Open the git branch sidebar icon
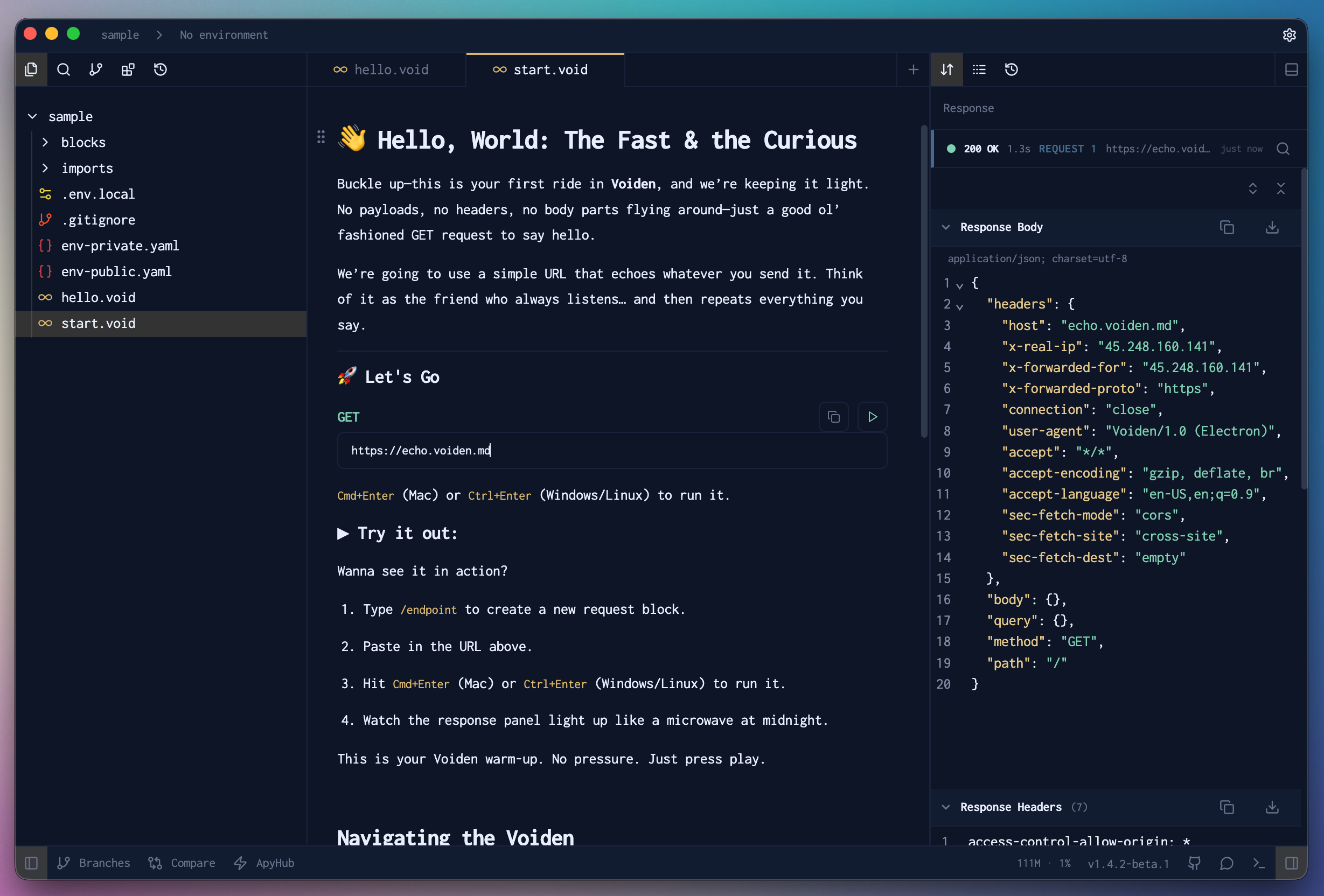 tap(96, 69)
